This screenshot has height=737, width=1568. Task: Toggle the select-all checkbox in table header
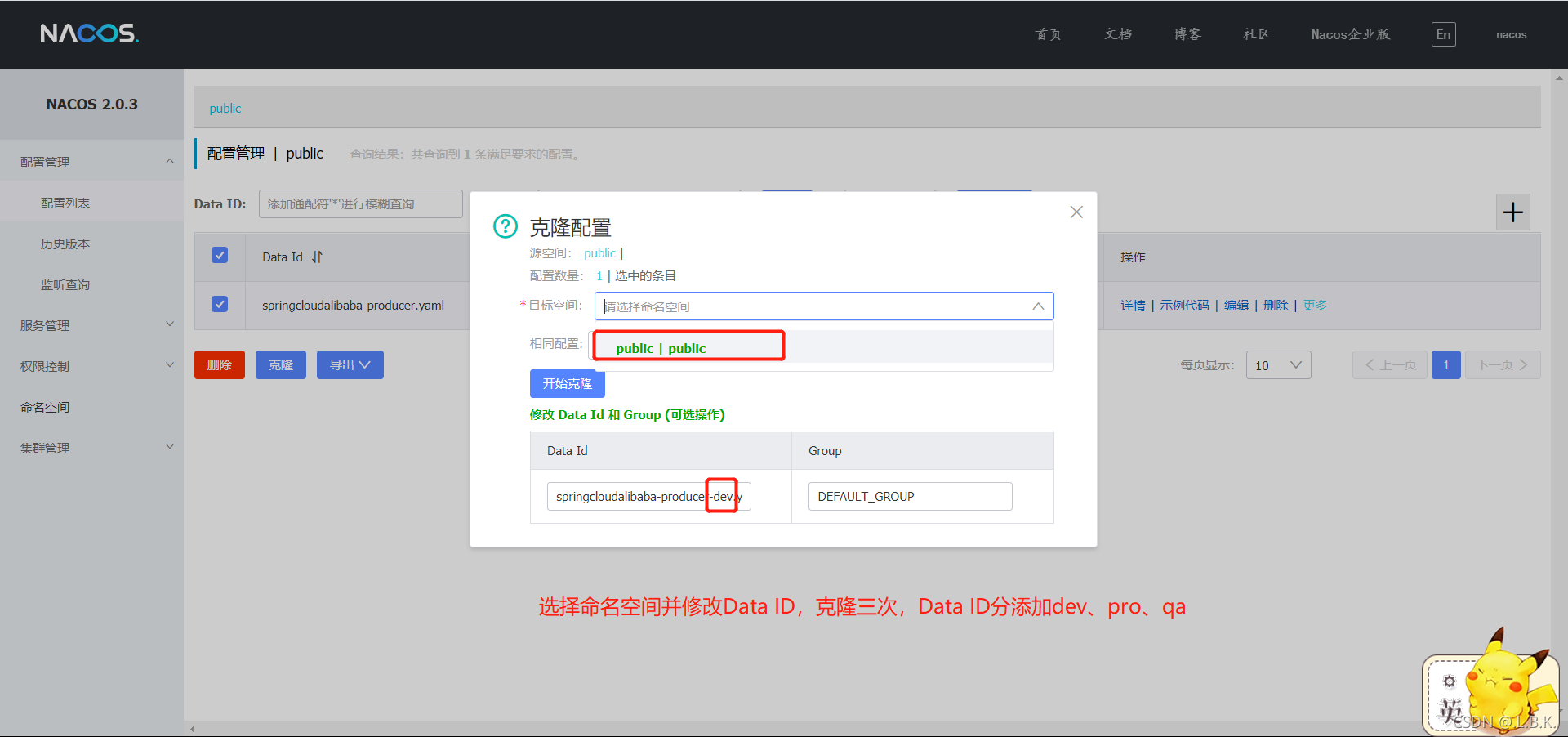(x=220, y=256)
